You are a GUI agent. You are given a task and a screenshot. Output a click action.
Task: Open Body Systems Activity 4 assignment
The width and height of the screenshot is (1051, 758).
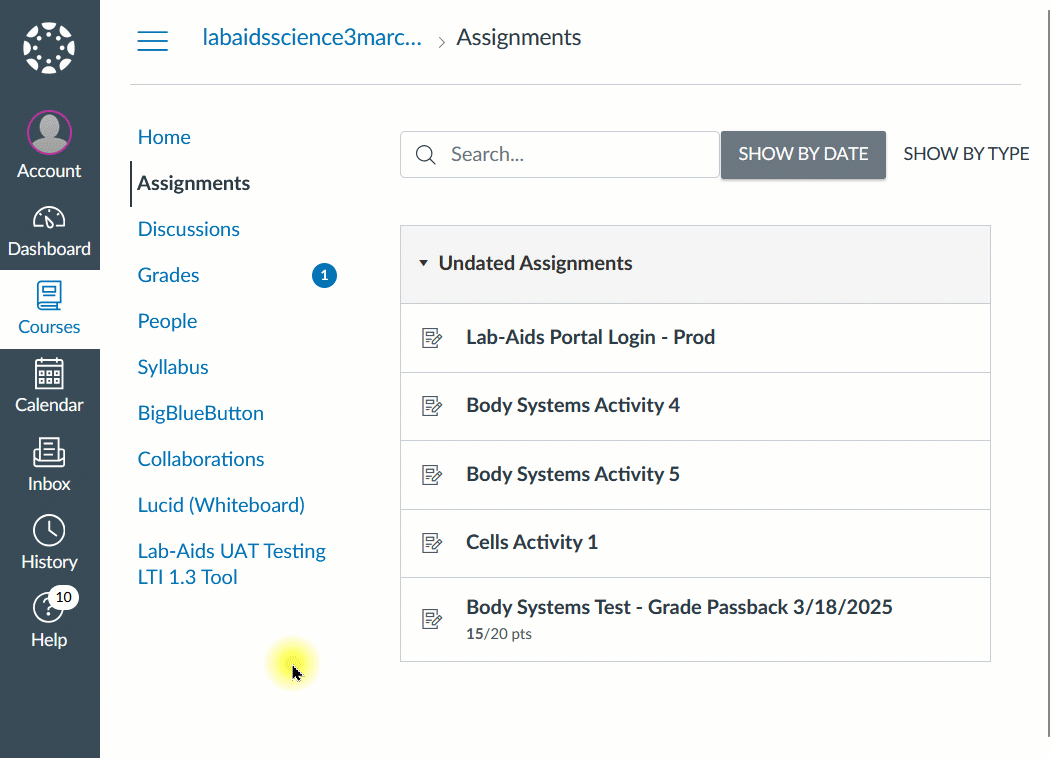[572, 405]
